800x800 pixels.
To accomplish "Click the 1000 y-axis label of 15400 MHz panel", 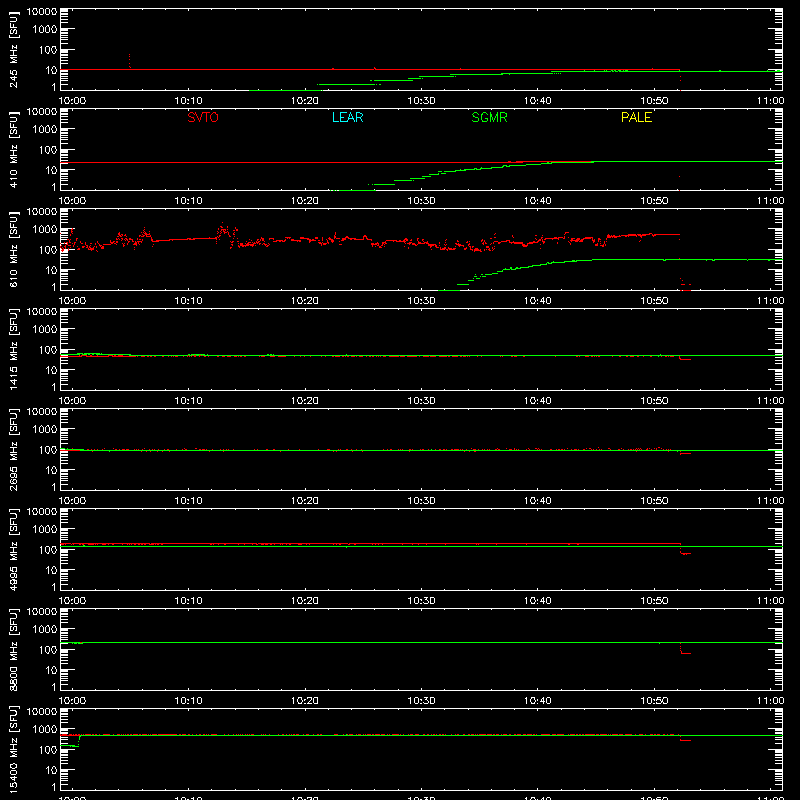I will pos(45,729).
